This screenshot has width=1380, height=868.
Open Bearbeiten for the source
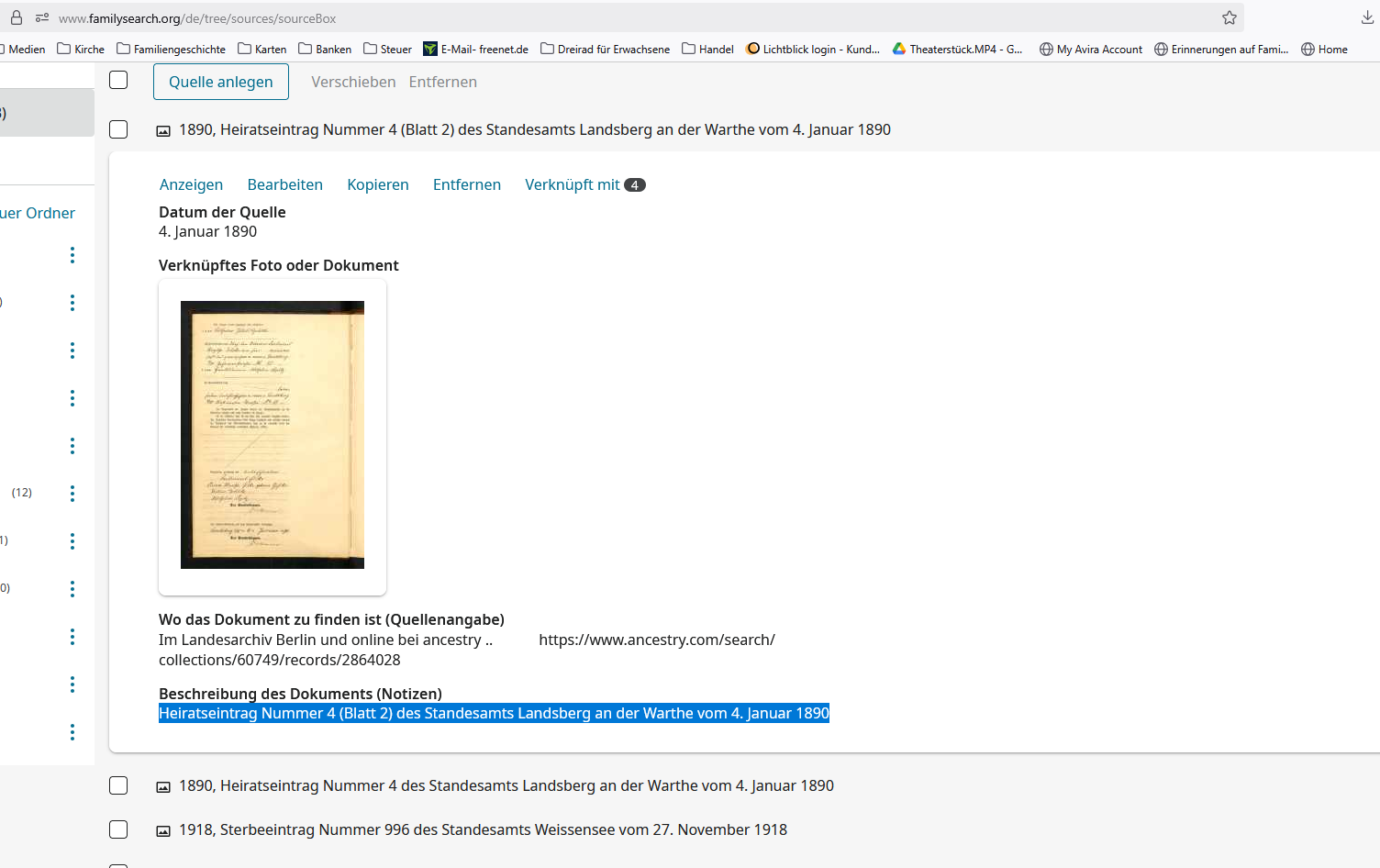285,184
